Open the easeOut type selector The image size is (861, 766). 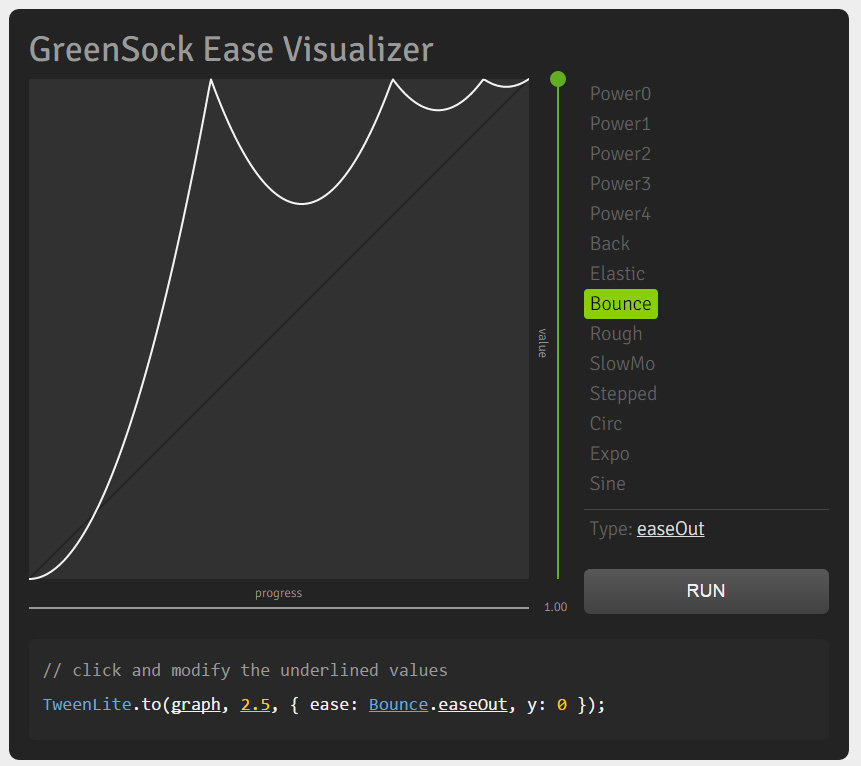click(670, 529)
